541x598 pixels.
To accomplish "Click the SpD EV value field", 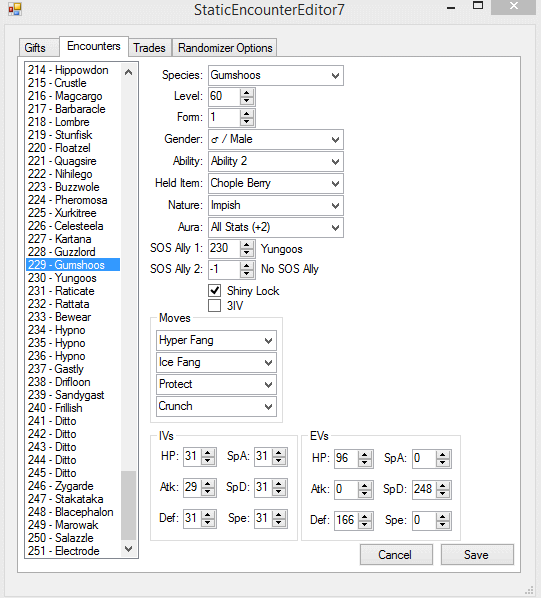I will coord(424,489).
